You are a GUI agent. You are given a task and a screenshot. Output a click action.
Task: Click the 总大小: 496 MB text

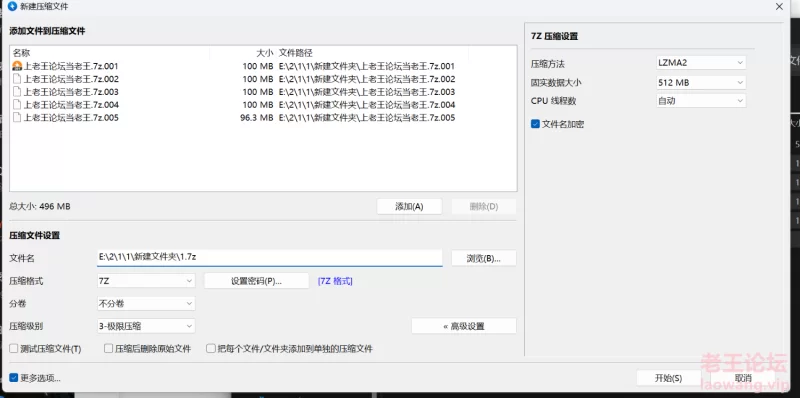point(40,207)
